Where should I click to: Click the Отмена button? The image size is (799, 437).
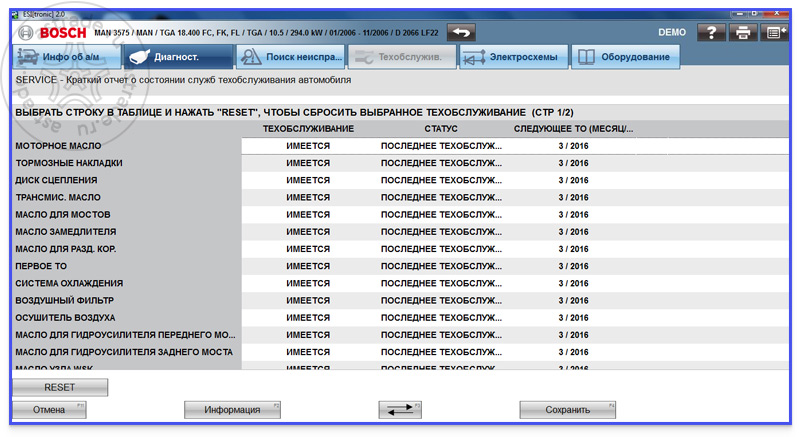point(49,409)
